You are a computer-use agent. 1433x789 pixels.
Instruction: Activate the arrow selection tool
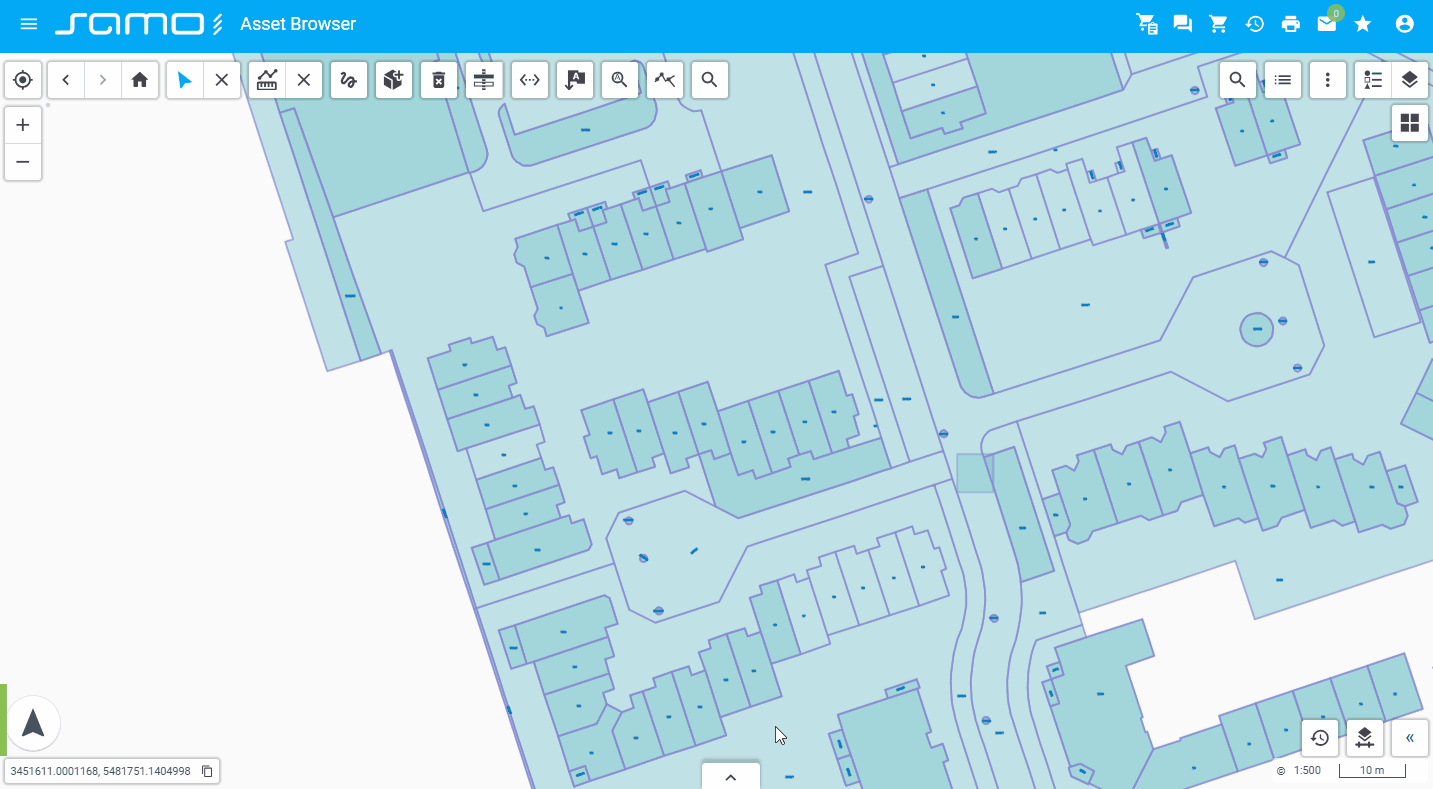[x=184, y=80]
